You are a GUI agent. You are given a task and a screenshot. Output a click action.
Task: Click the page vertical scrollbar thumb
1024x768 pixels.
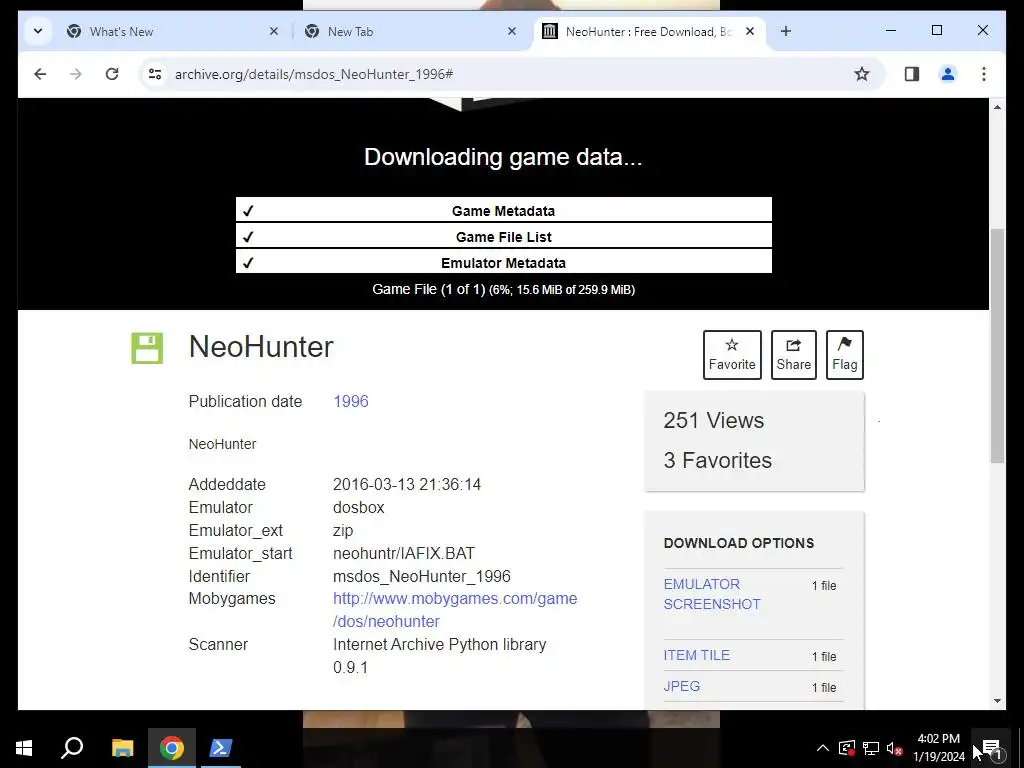click(997, 345)
